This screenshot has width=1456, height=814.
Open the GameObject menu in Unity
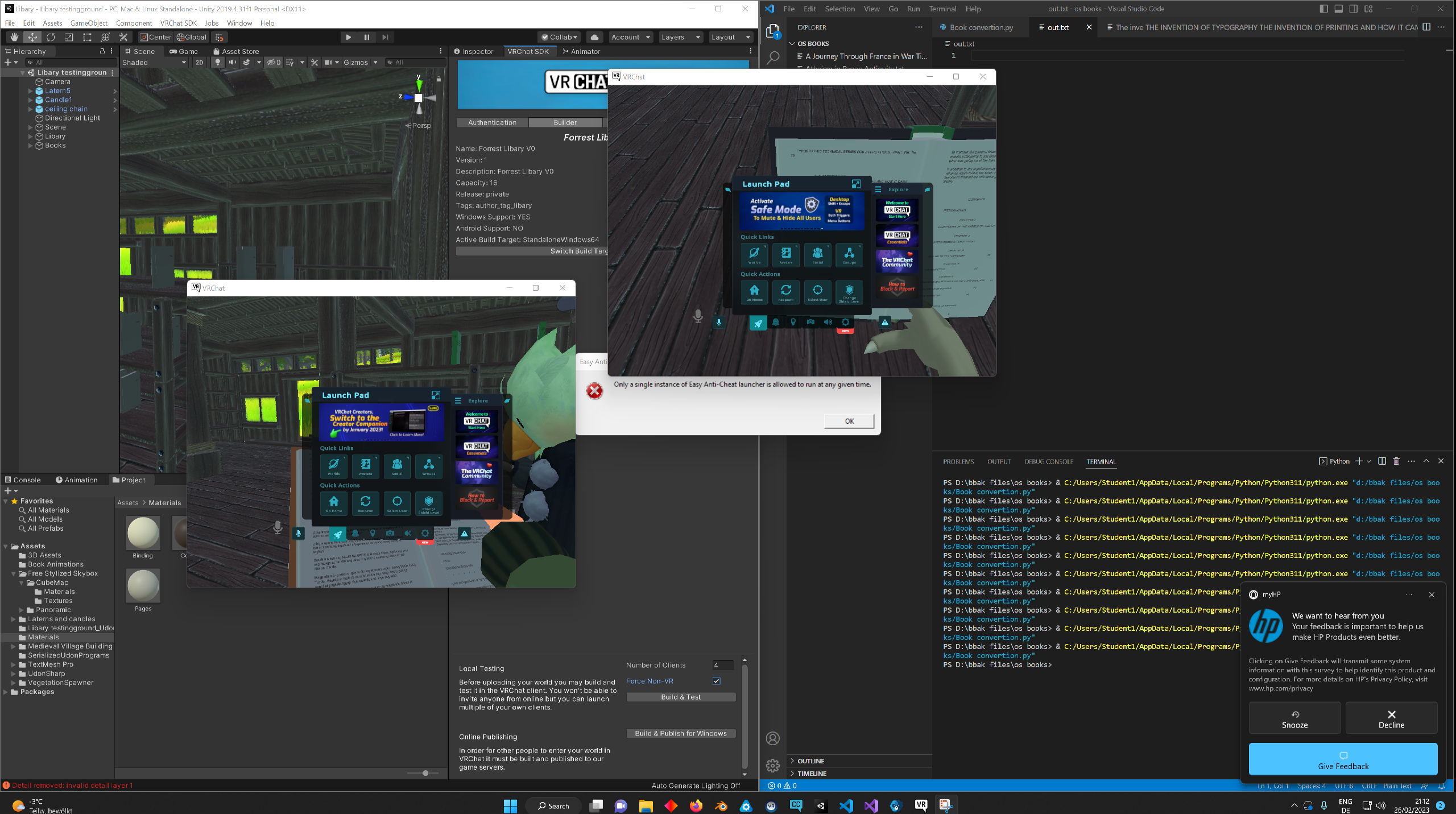coord(89,23)
